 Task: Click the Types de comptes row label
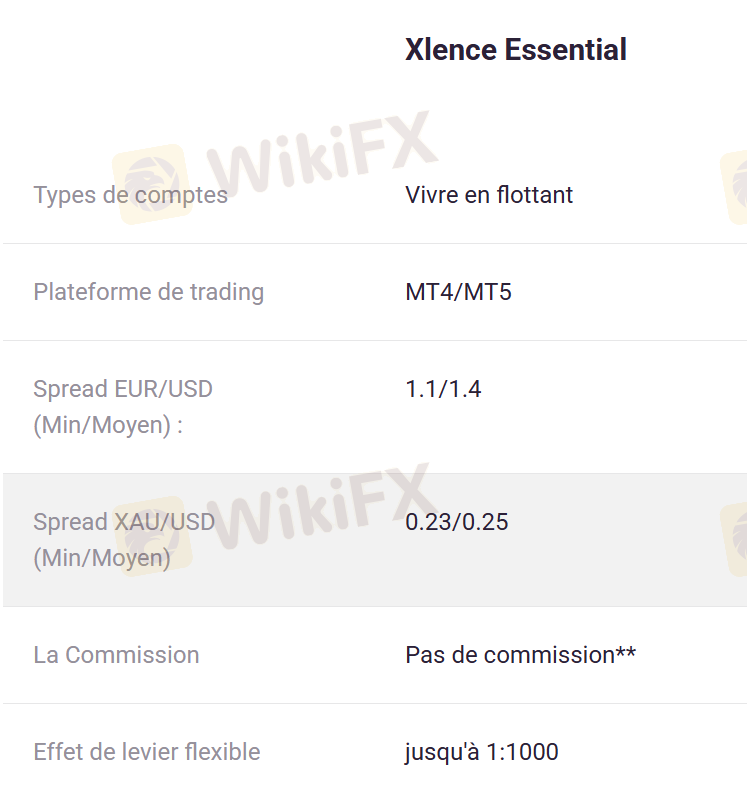tap(130, 195)
